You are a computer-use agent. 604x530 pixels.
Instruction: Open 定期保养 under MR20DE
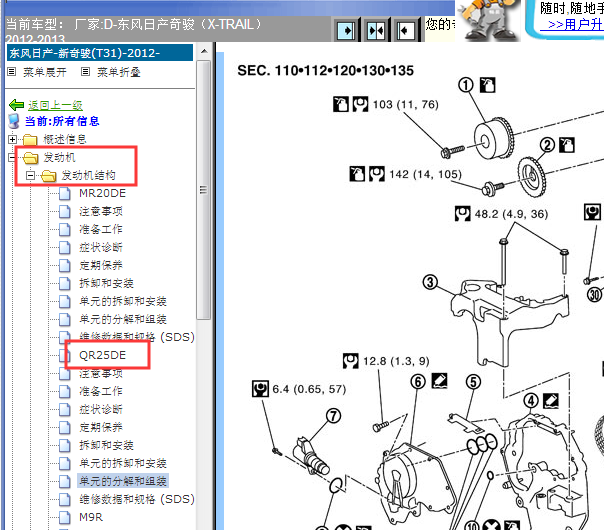101,265
